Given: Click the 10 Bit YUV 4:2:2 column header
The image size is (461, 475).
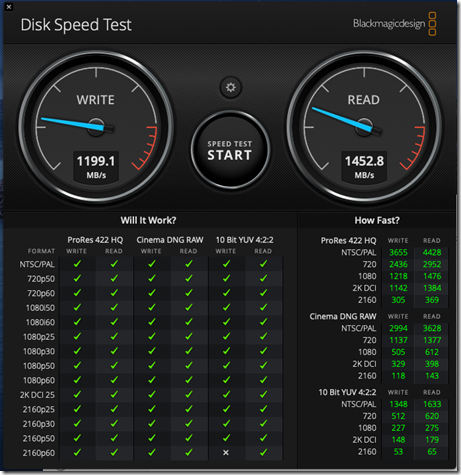Looking at the screenshot, I should (x=244, y=240).
